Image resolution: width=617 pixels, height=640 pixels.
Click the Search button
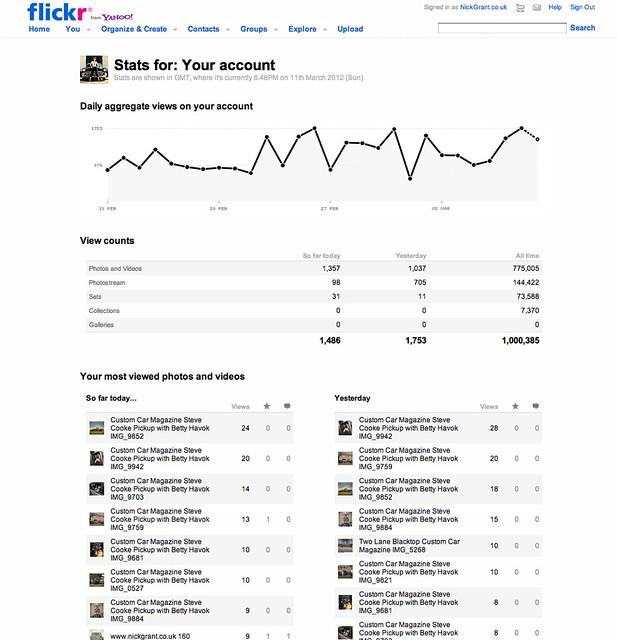pos(582,28)
